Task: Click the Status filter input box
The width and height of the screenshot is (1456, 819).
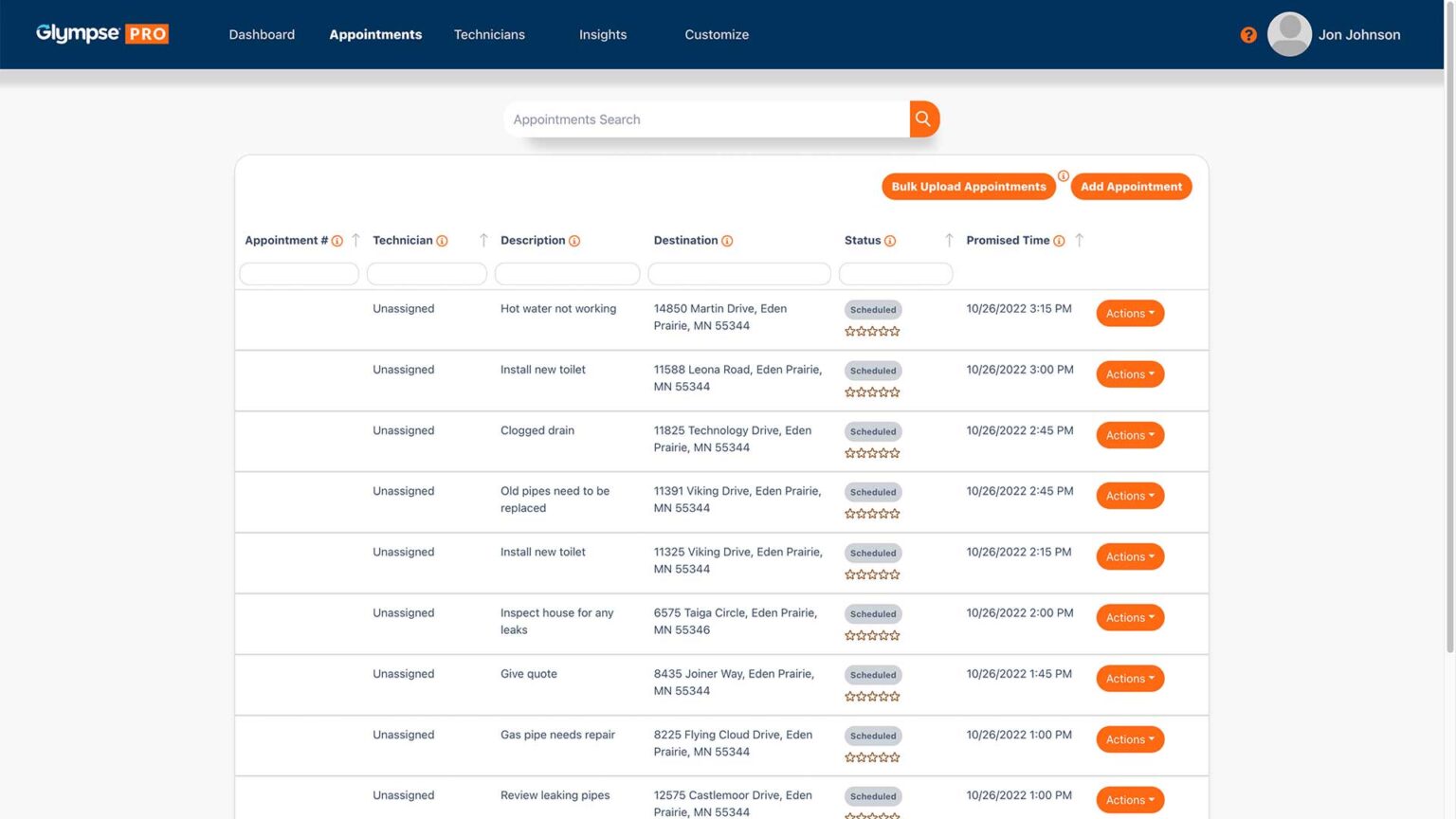Action: tap(896, 274)
